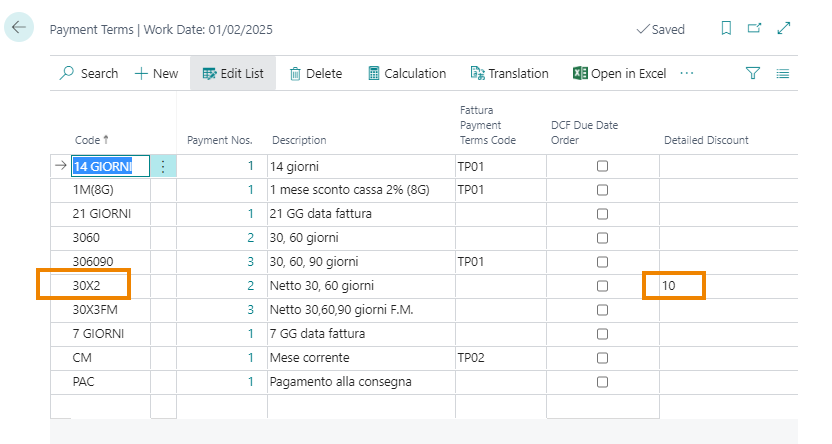Open Payment Nos. link for 306090
Image resolution: width=832 pixels, height=444 pixels.
tap(250, 262)
